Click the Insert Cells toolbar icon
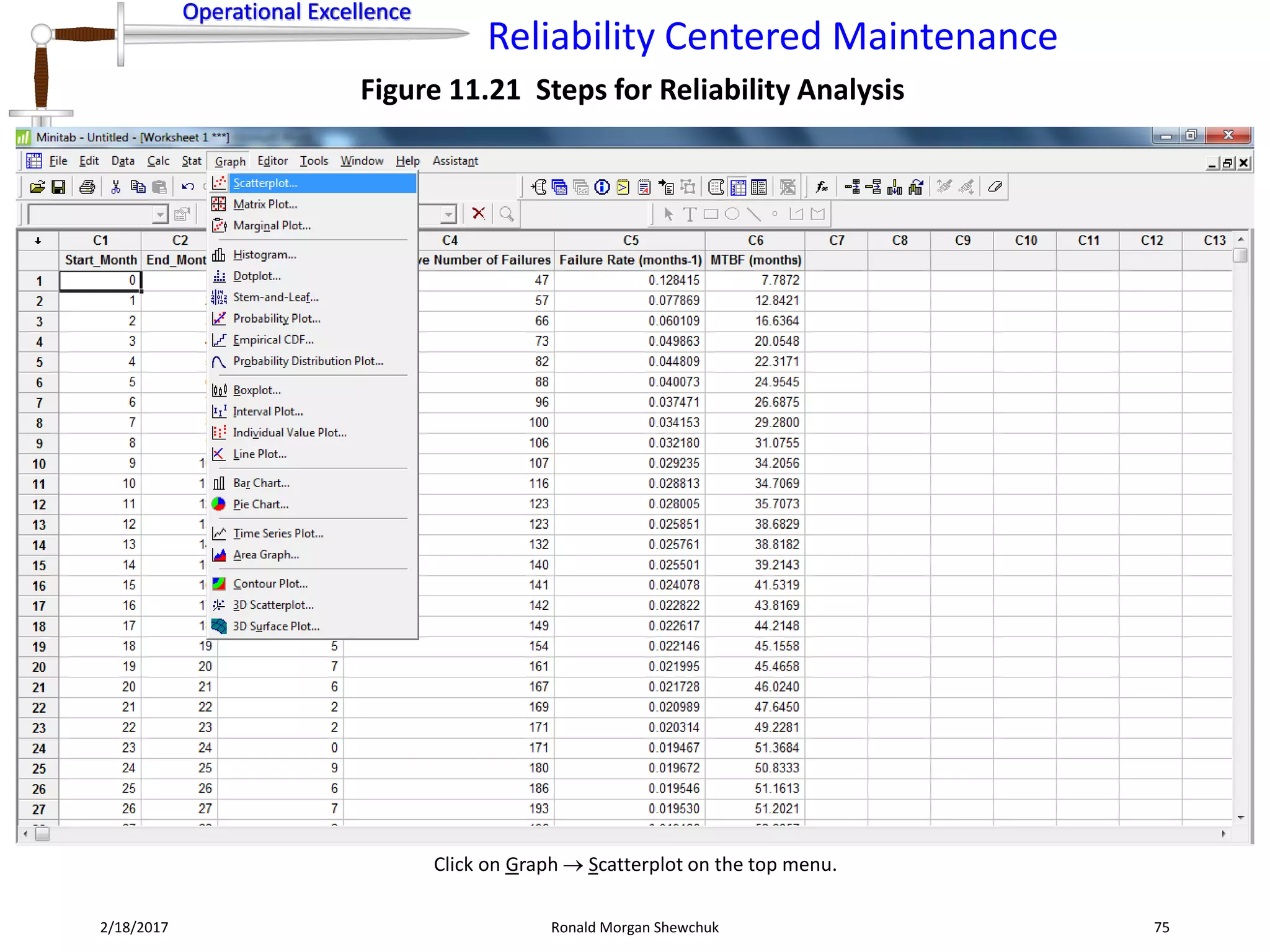The image size is (1270, 952). click(x=852, y=187)
